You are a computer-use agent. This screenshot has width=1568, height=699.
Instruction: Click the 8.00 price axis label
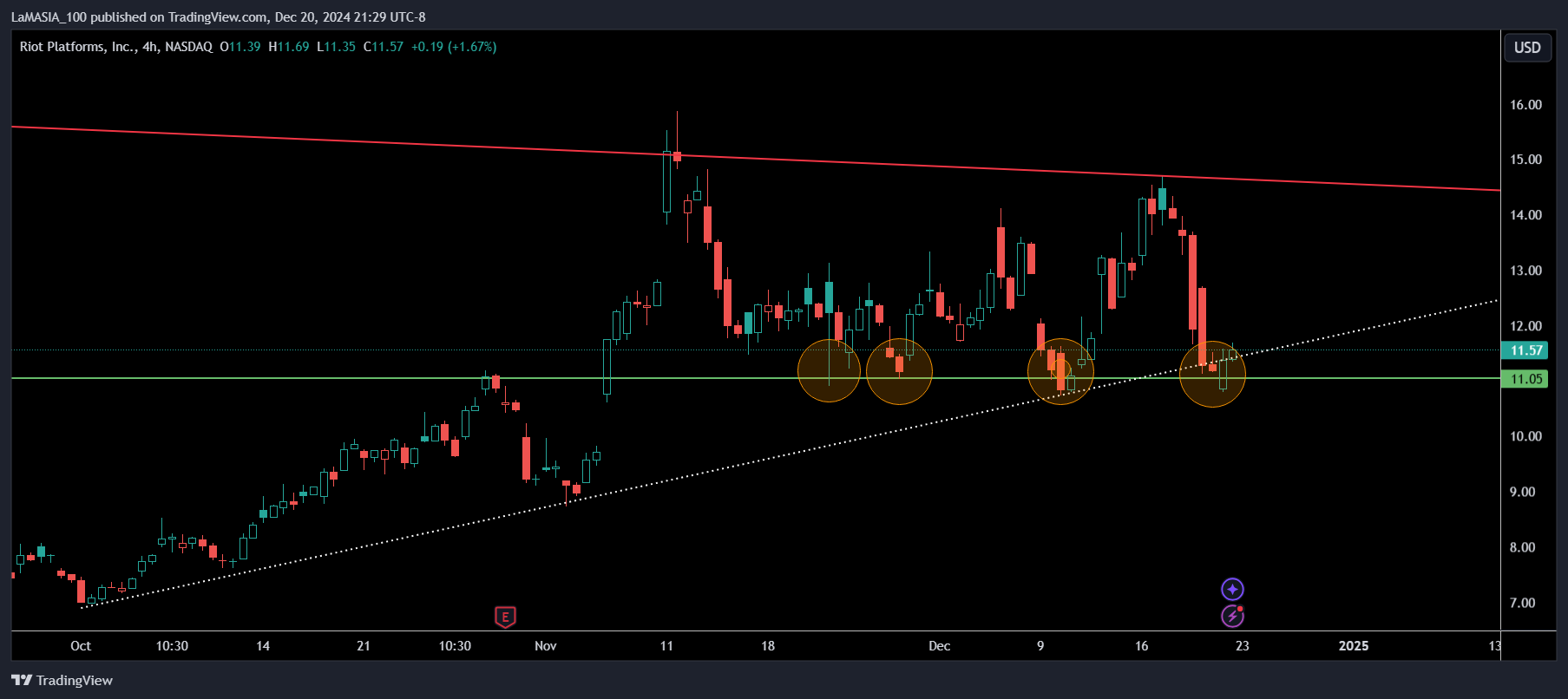click(x=1522, y=547)
